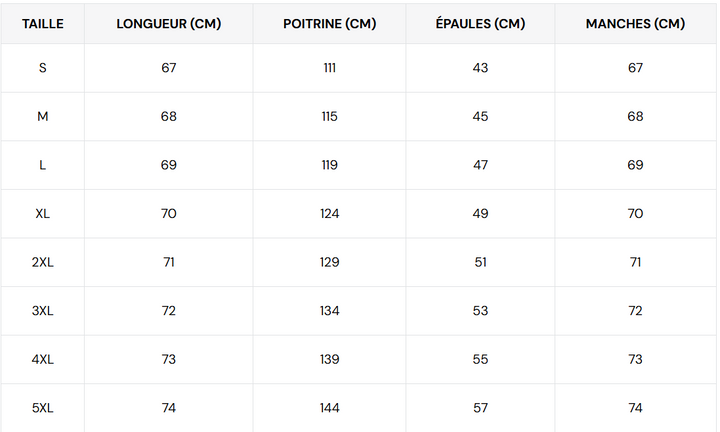Select the 5XL size row label
Viewport: 720px width, 432px height.
42,407
